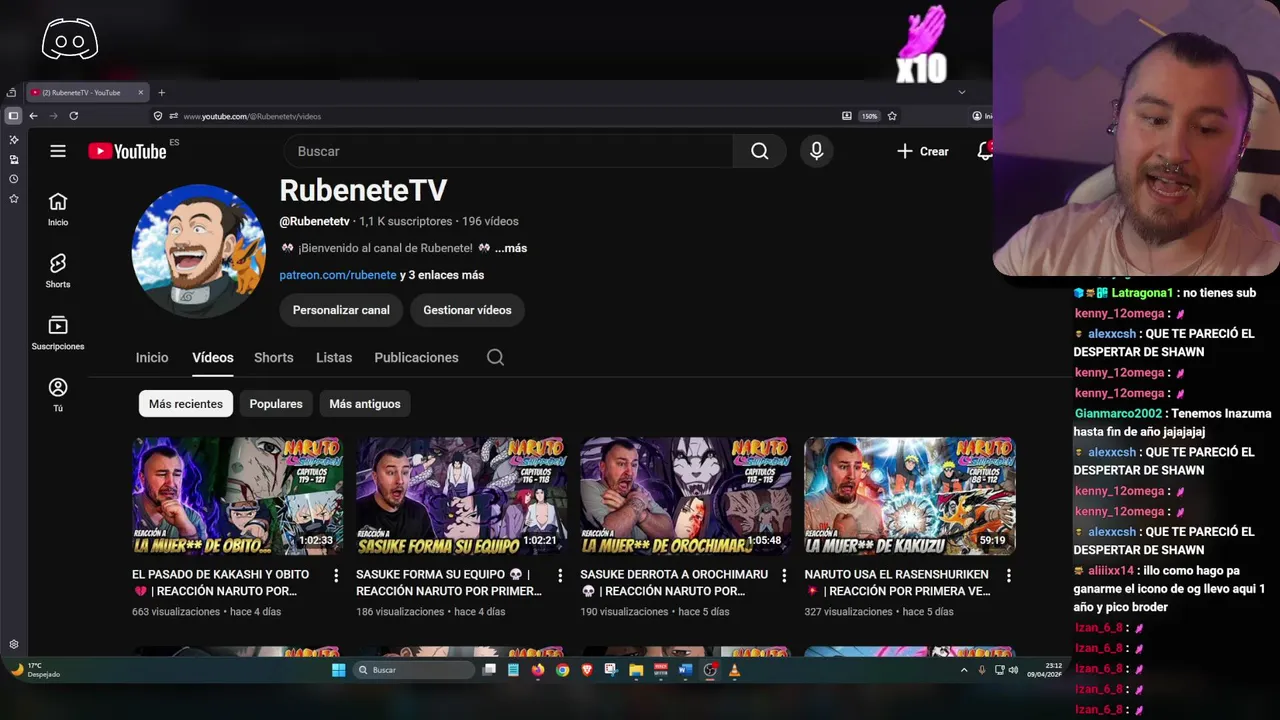Open the Muer** de Orochimaru thumbnail
The width and height of the screenshot is (1280, 720).
tap(685, 496)
